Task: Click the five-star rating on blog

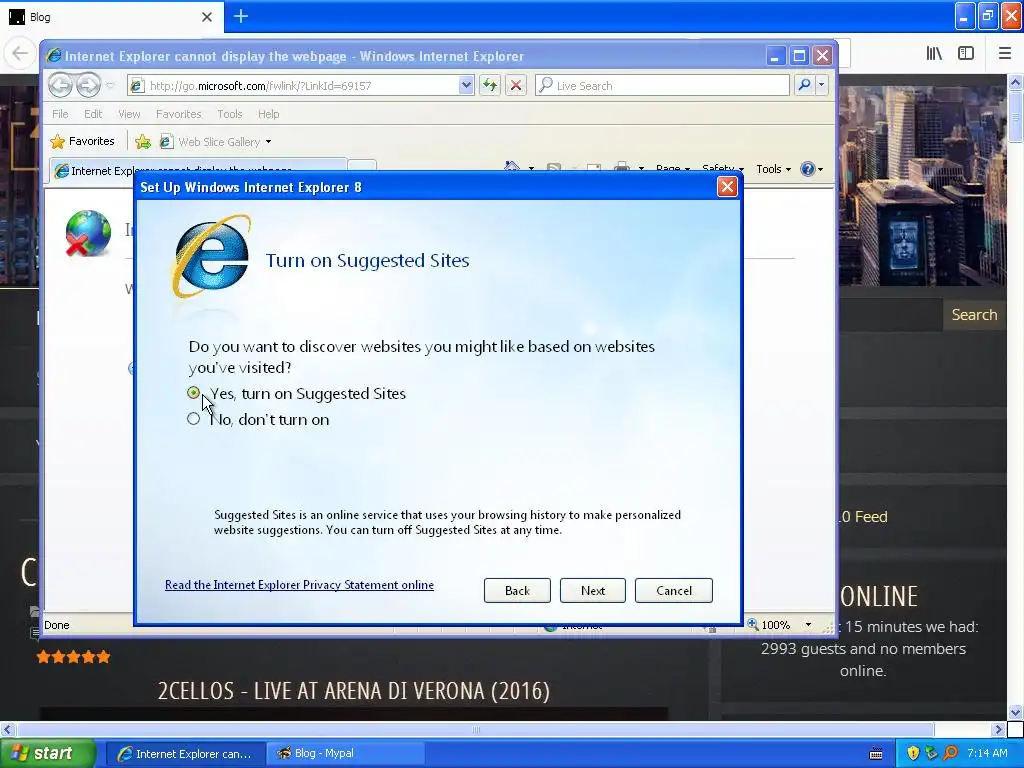Action: pyautogui.click(x=73, y=657)
